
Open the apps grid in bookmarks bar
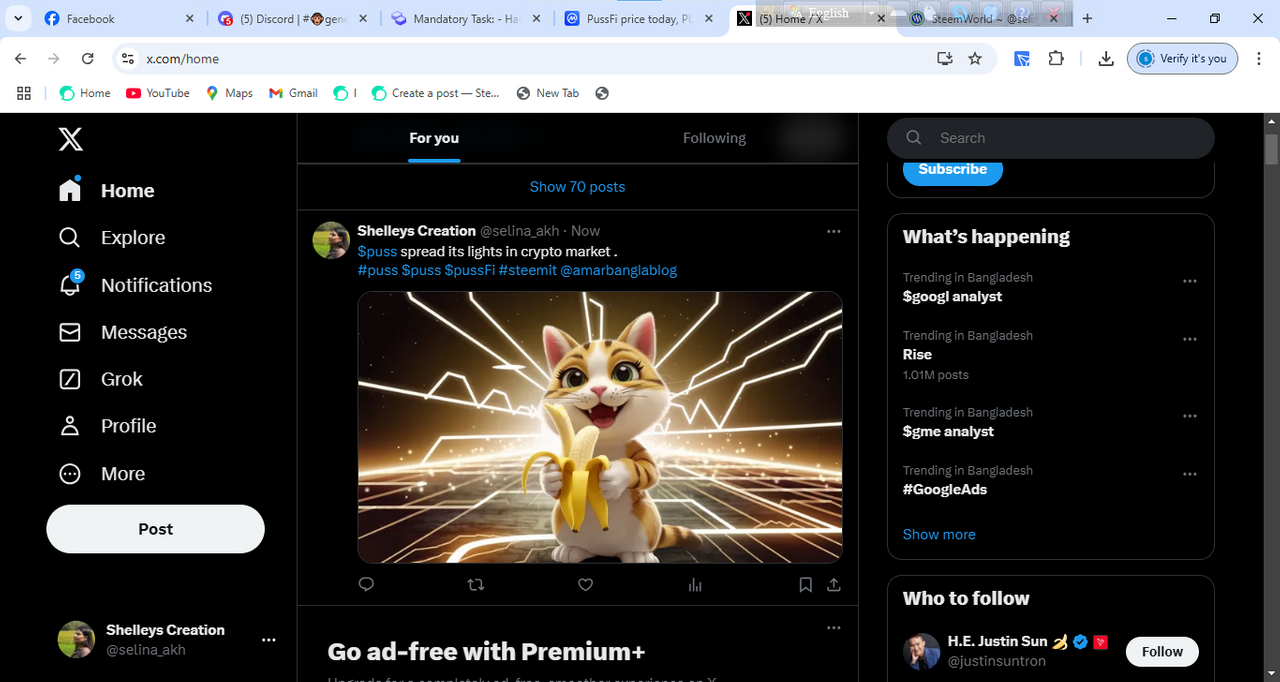pos(24,93)
